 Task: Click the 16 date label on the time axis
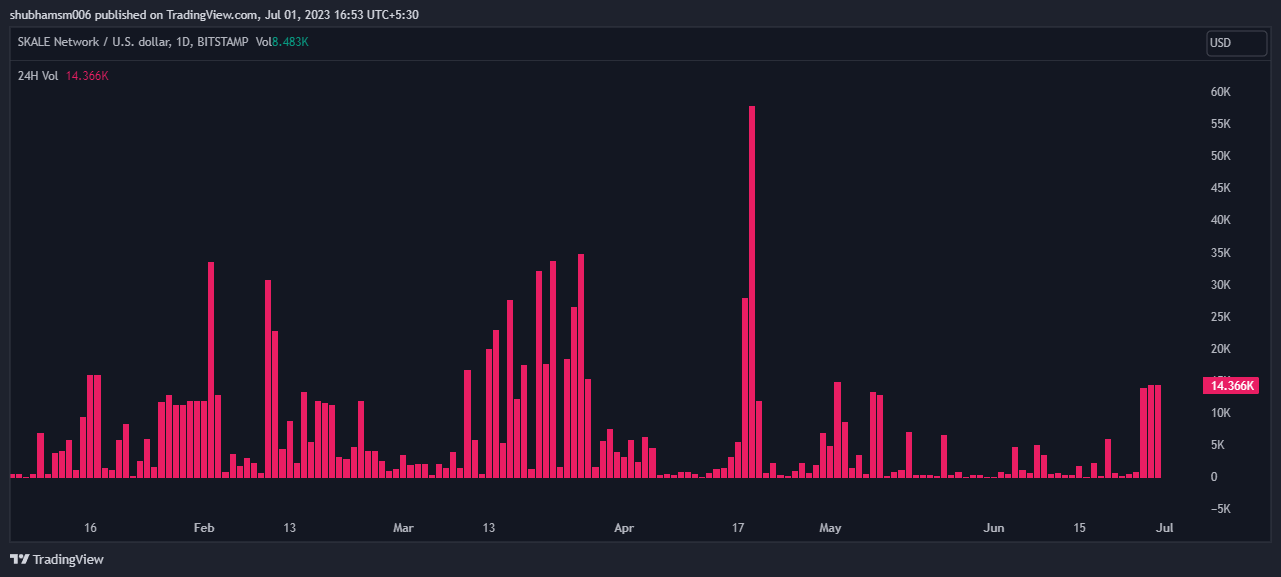[91, 527]
